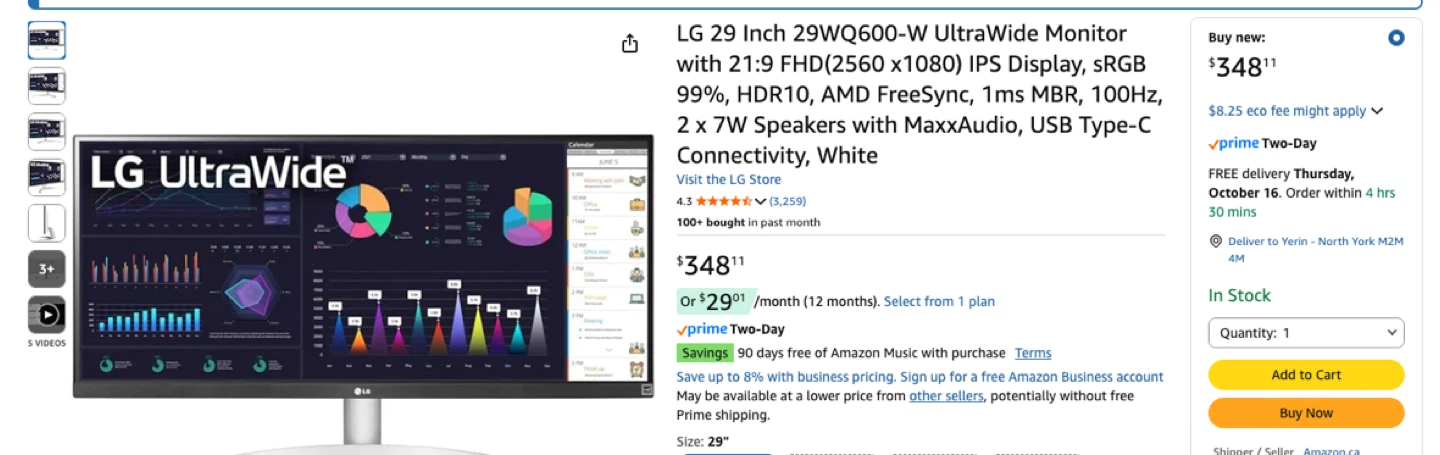
Task: Click Add to Cart button
Action: 1306,375
